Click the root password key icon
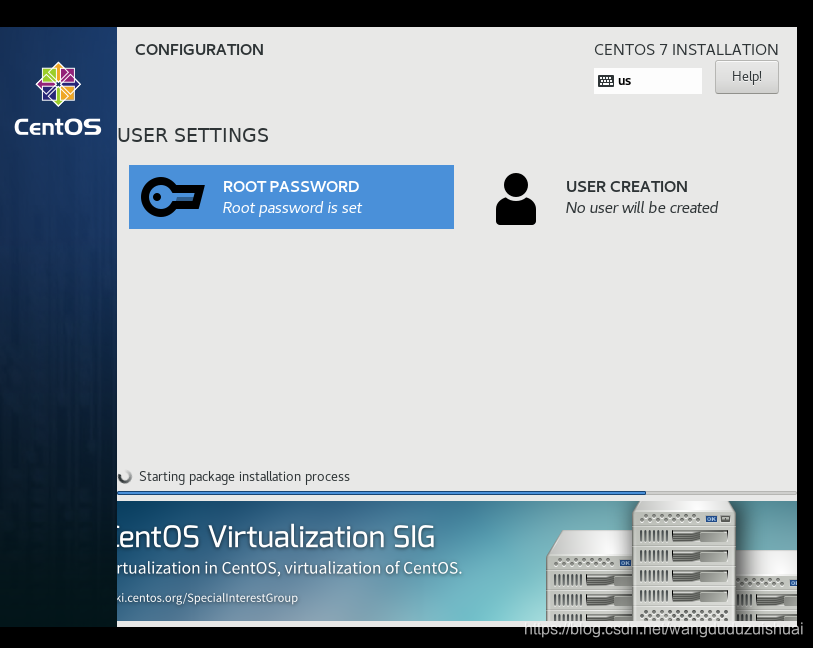This screenshot has height=648, width=813. (x=173, y=197)
